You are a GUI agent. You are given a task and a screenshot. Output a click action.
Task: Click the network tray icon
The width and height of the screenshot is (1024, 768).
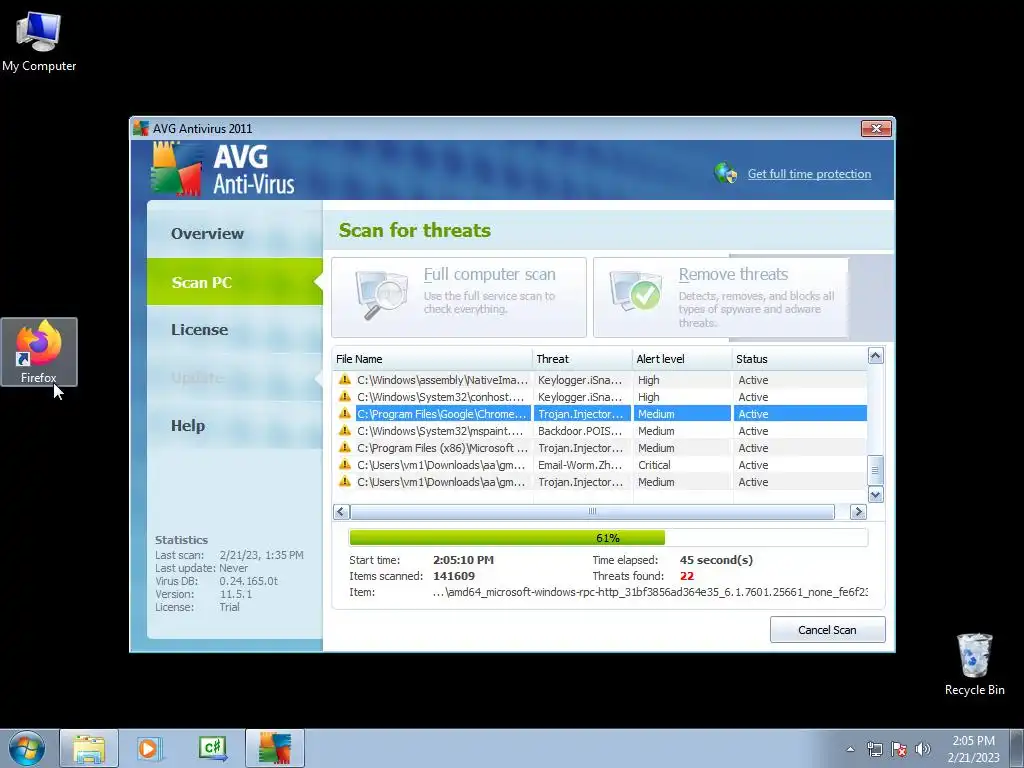click(x=874, y=749)
